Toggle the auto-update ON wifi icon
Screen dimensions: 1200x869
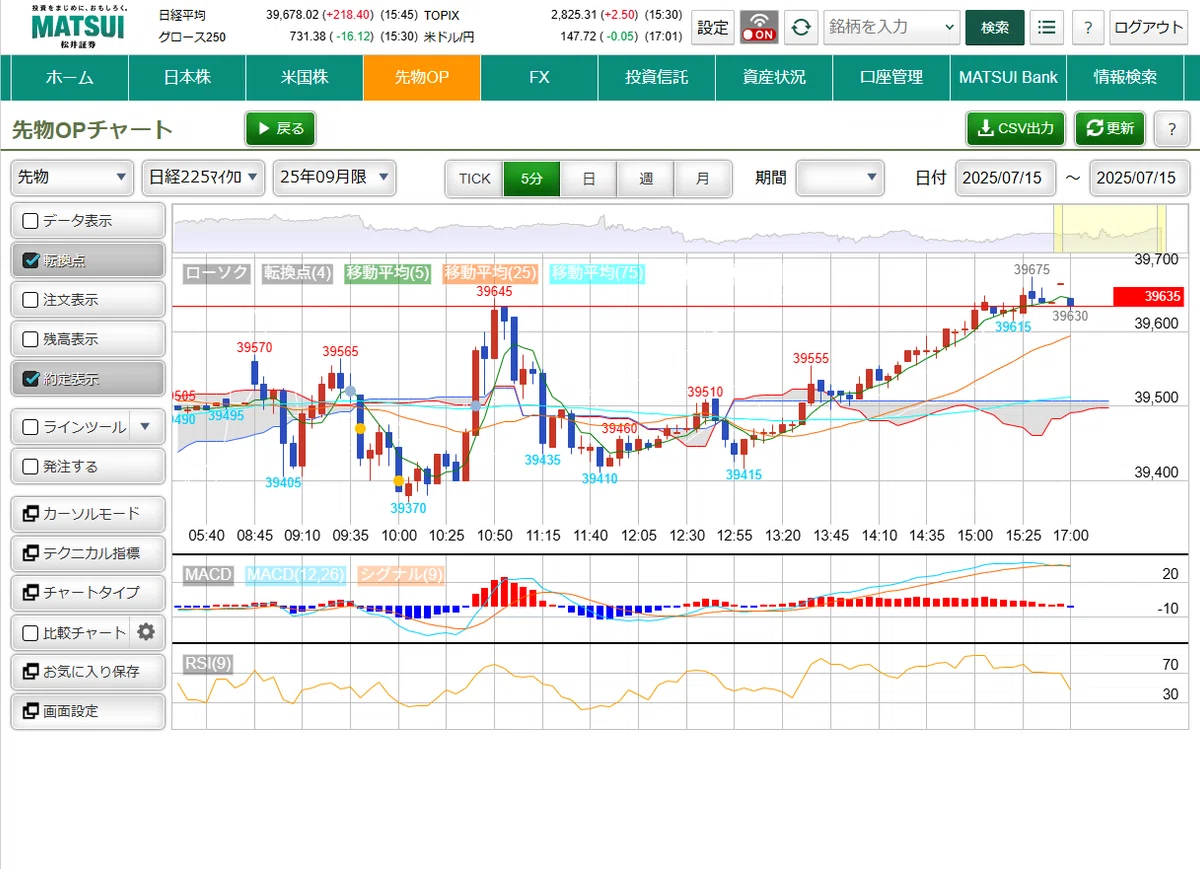[x=759, y=27]
